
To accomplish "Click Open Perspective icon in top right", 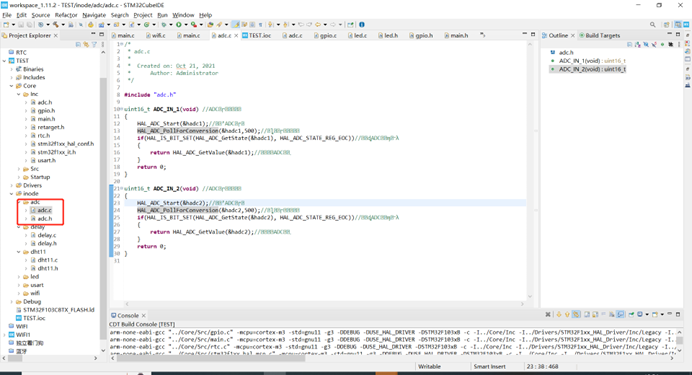I will (x=666, y=25).
